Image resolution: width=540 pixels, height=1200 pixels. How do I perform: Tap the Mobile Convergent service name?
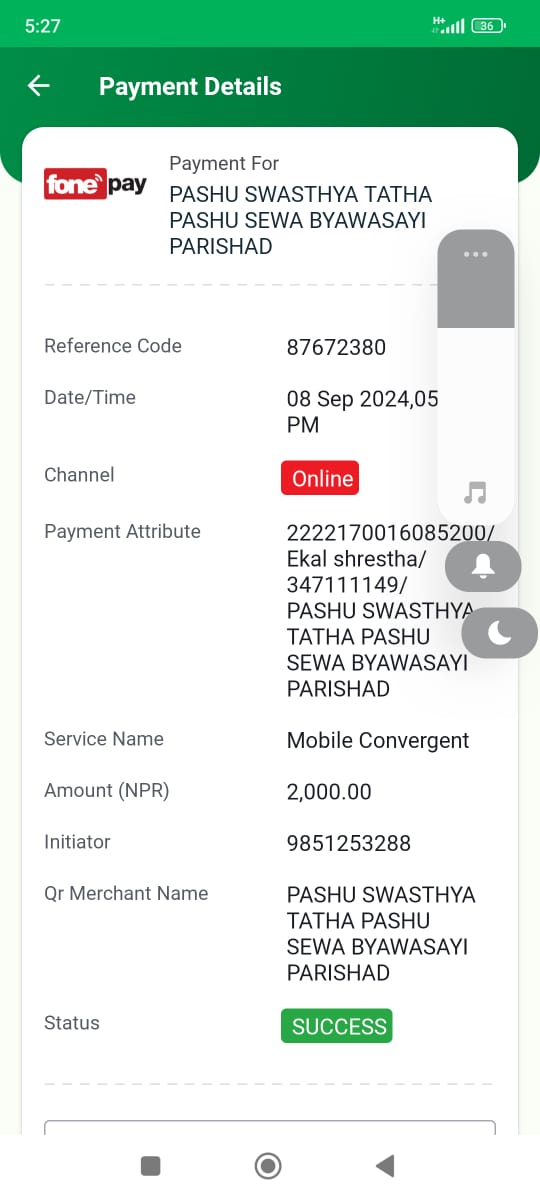point(378,741)
